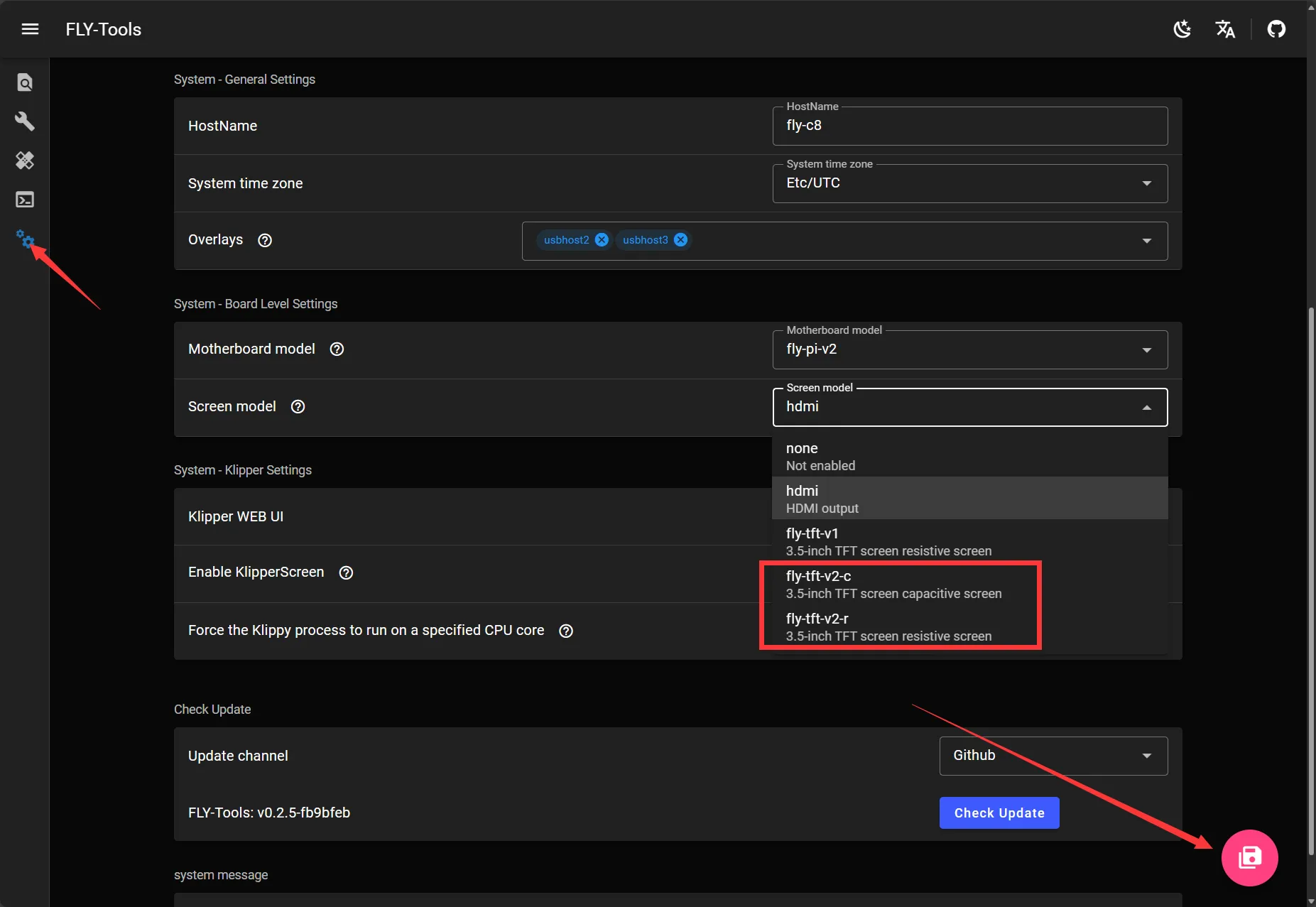This screenshot has width=1316, height=907.
Task: Open the GitHub repository link icon
Action: (1276, 29)
